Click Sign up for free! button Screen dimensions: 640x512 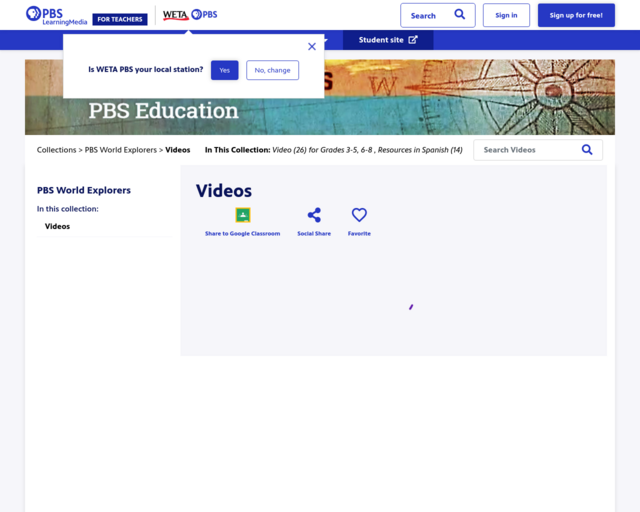(x=576, y=15)
